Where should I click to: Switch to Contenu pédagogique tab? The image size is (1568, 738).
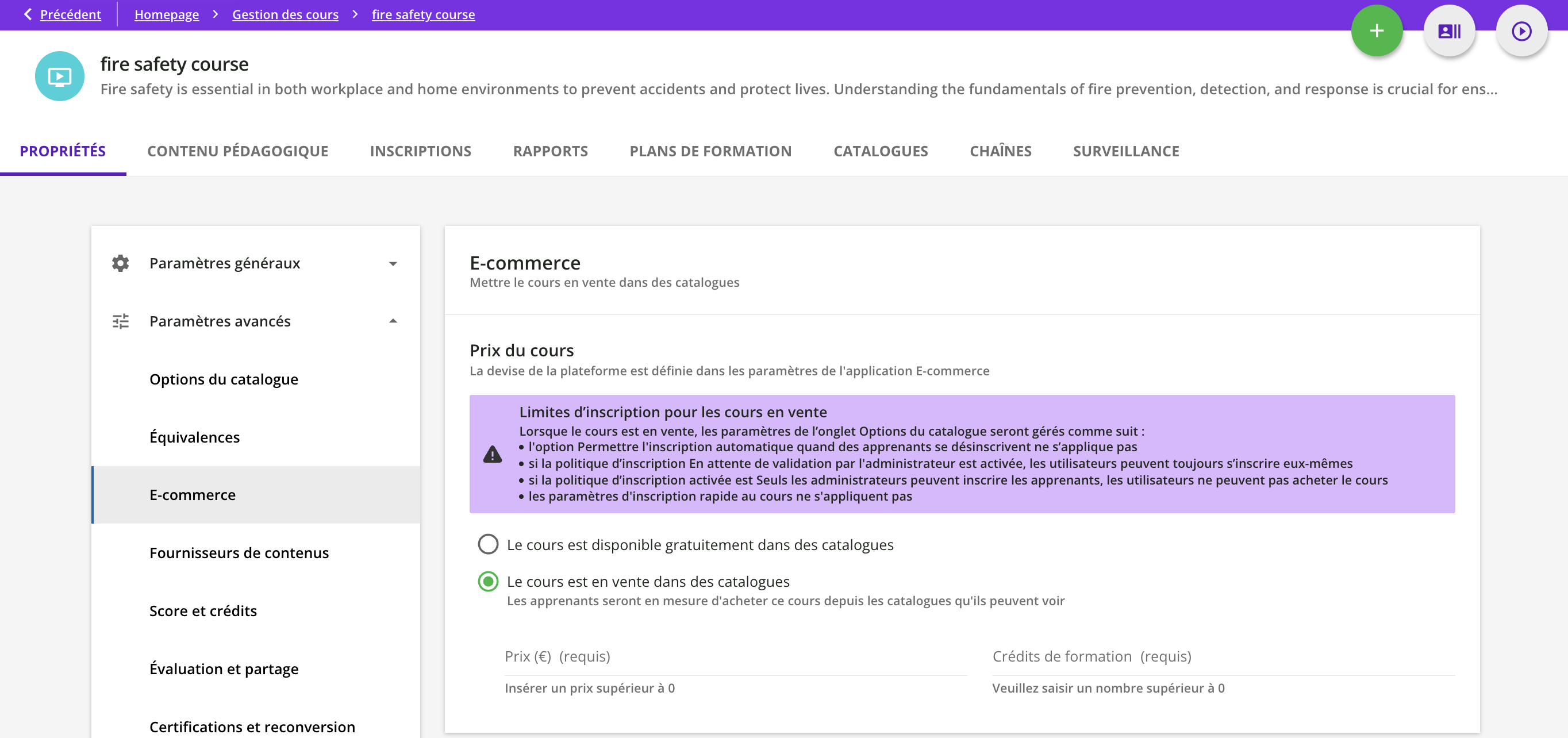(x=237, y=151)
